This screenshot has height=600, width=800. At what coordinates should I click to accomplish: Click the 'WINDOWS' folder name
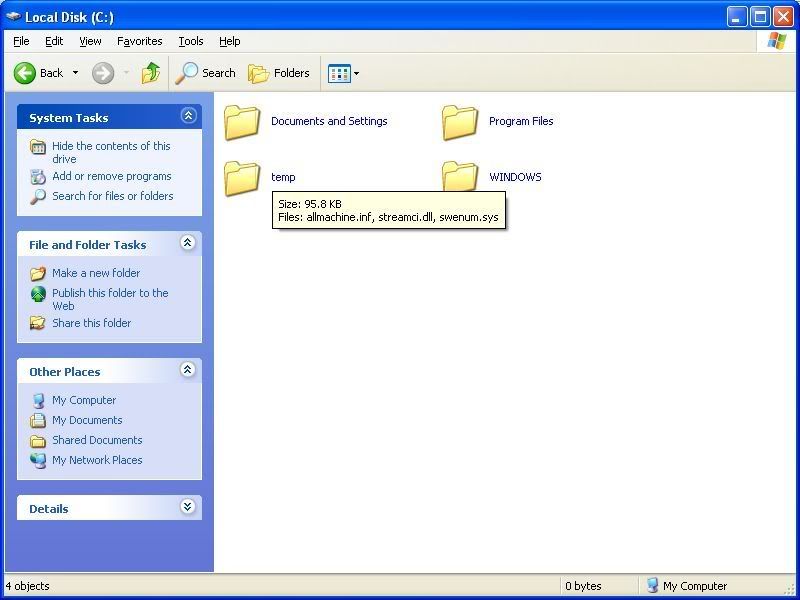coord(515,178)
